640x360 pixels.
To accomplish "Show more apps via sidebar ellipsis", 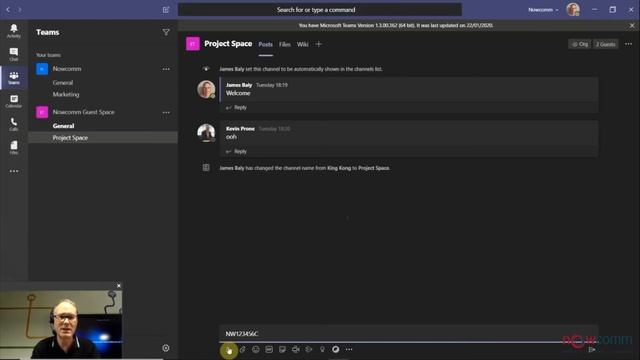I will tap(14, 171).
